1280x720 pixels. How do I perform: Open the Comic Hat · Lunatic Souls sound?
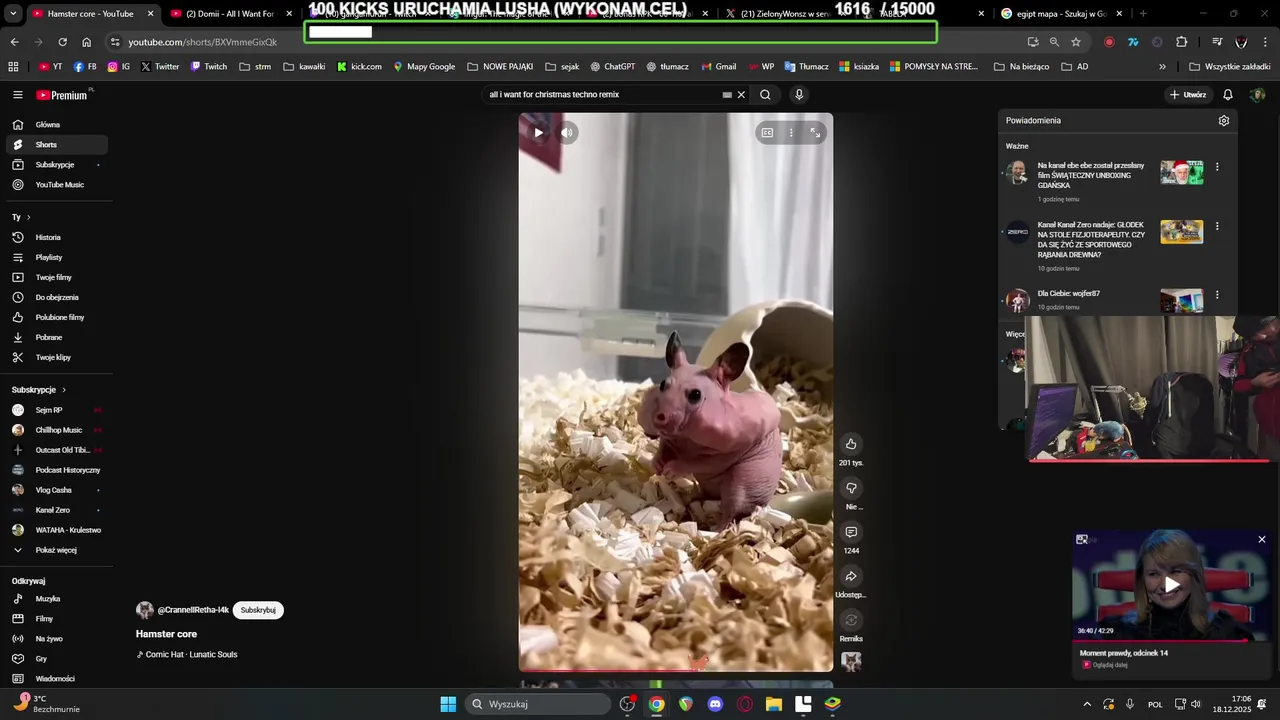pyautogui.click(x=187, y=655)
